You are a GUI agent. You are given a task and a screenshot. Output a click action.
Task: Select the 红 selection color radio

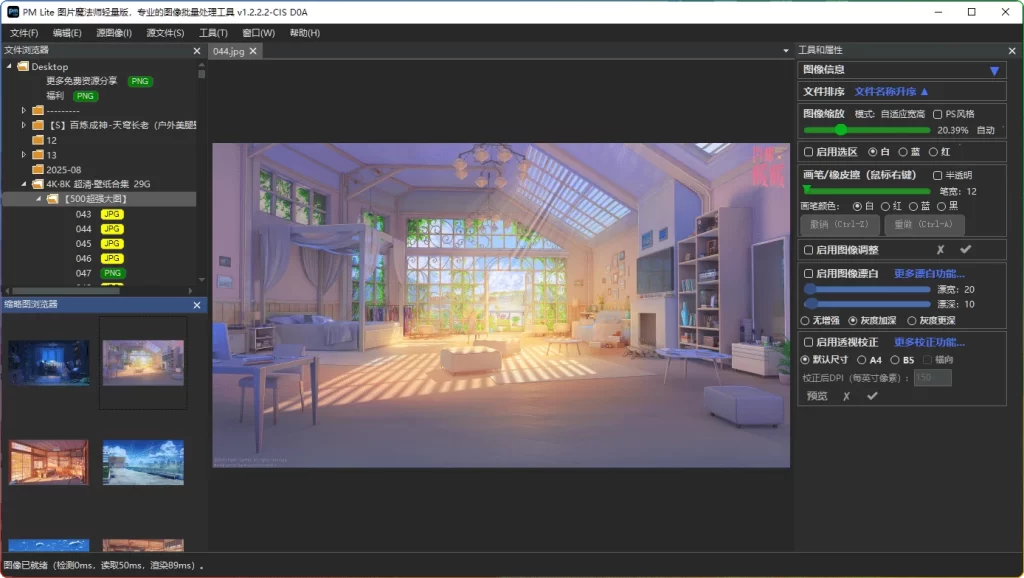(933, 152)
